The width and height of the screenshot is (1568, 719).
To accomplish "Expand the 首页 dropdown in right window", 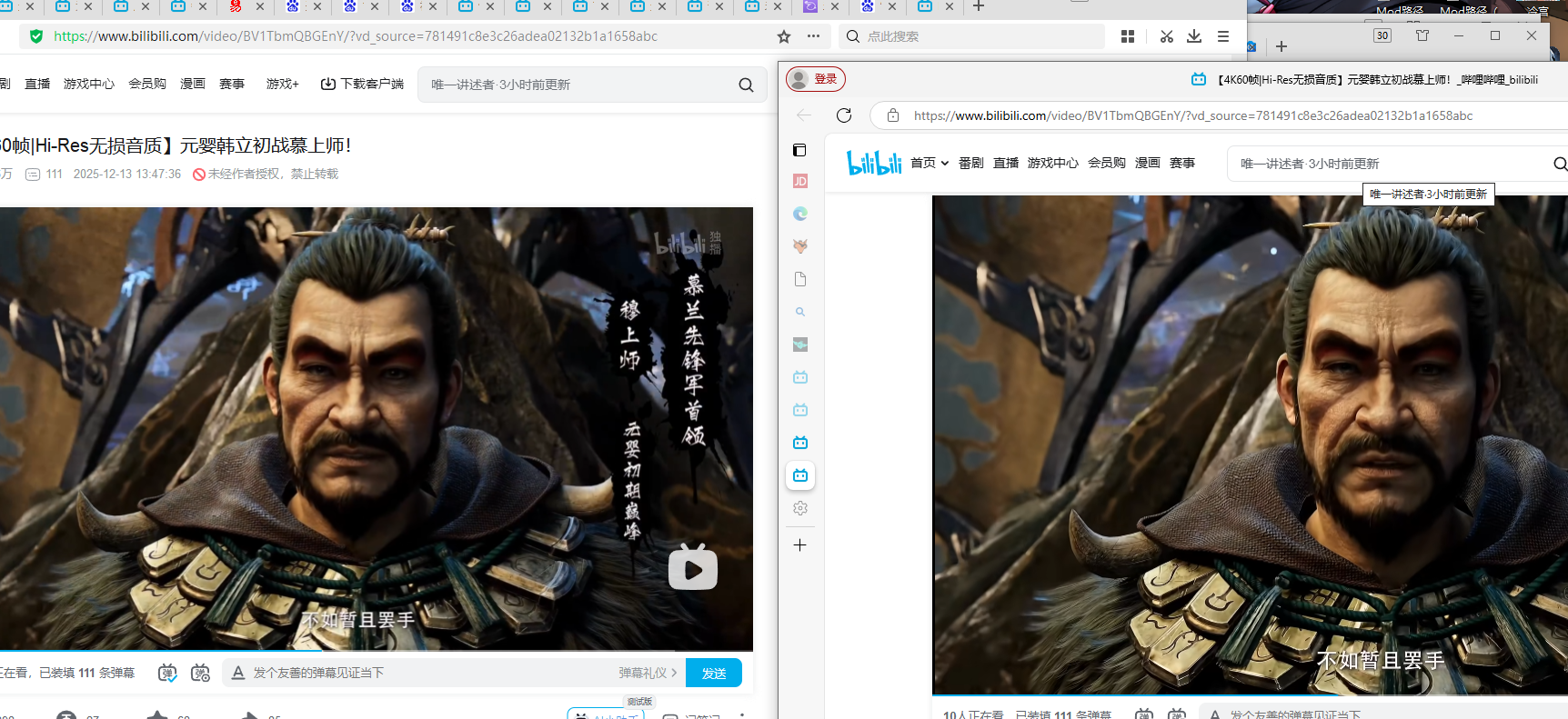I will [x=930, y=163].
